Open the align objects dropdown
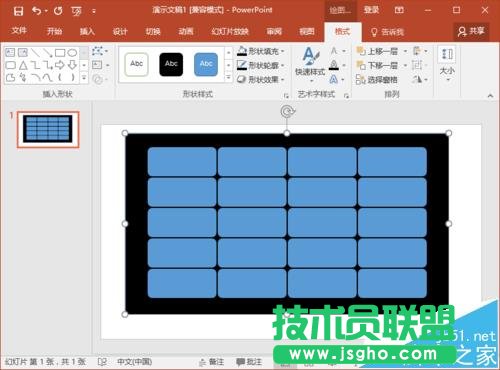500x370 pixels. click(x=420, y=51)
